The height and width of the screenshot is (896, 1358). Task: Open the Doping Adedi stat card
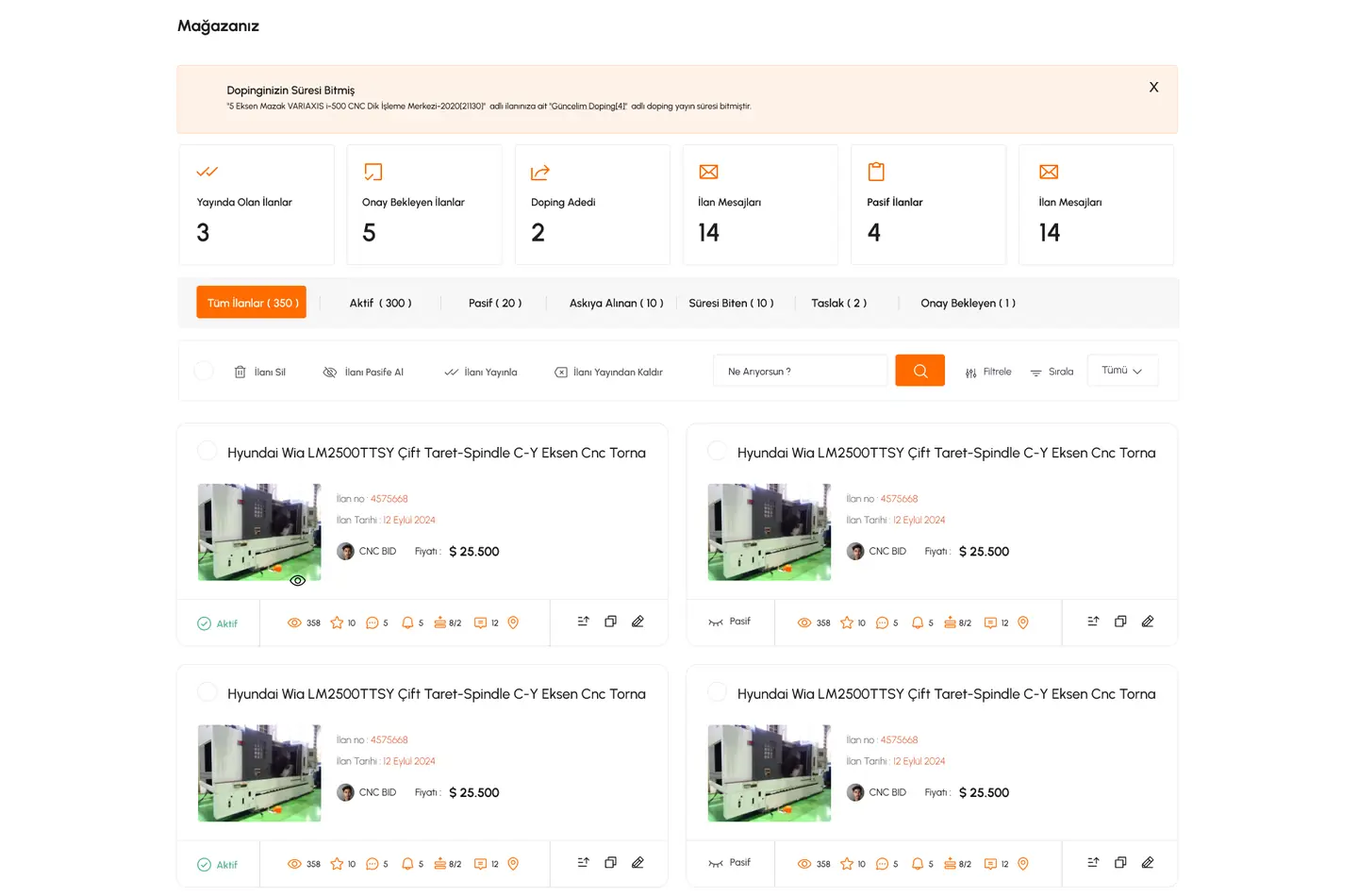click(x=592, y=205)
